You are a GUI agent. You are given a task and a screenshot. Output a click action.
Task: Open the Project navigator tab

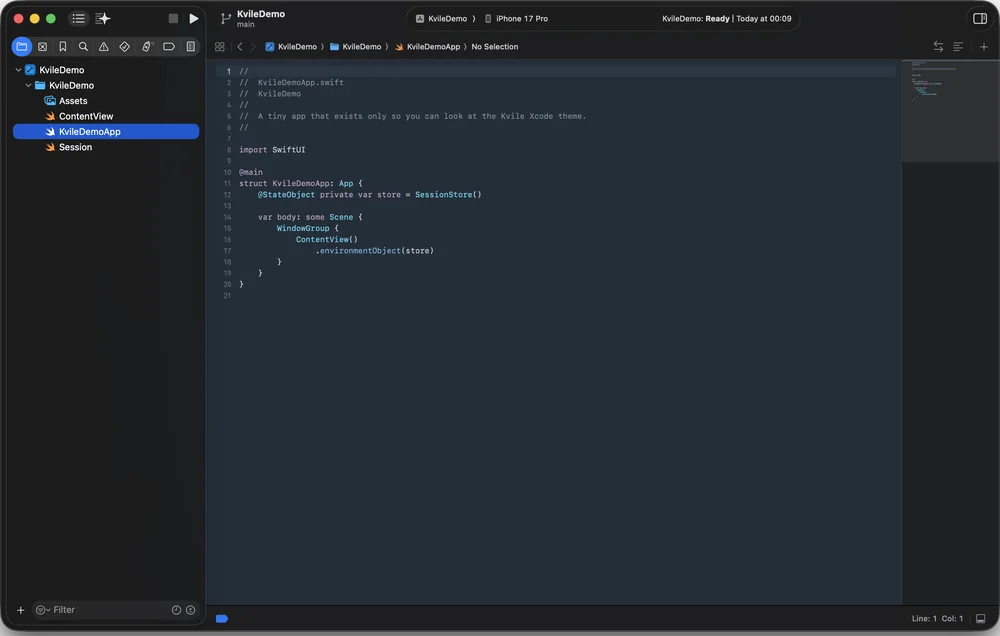(x=22, y=47)
